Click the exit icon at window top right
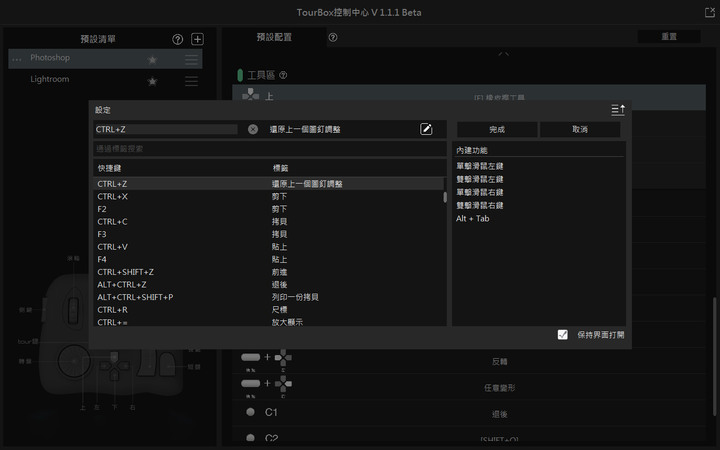Image resolution: width=720 pixels, height=450 pixels. tap(710, 12)
